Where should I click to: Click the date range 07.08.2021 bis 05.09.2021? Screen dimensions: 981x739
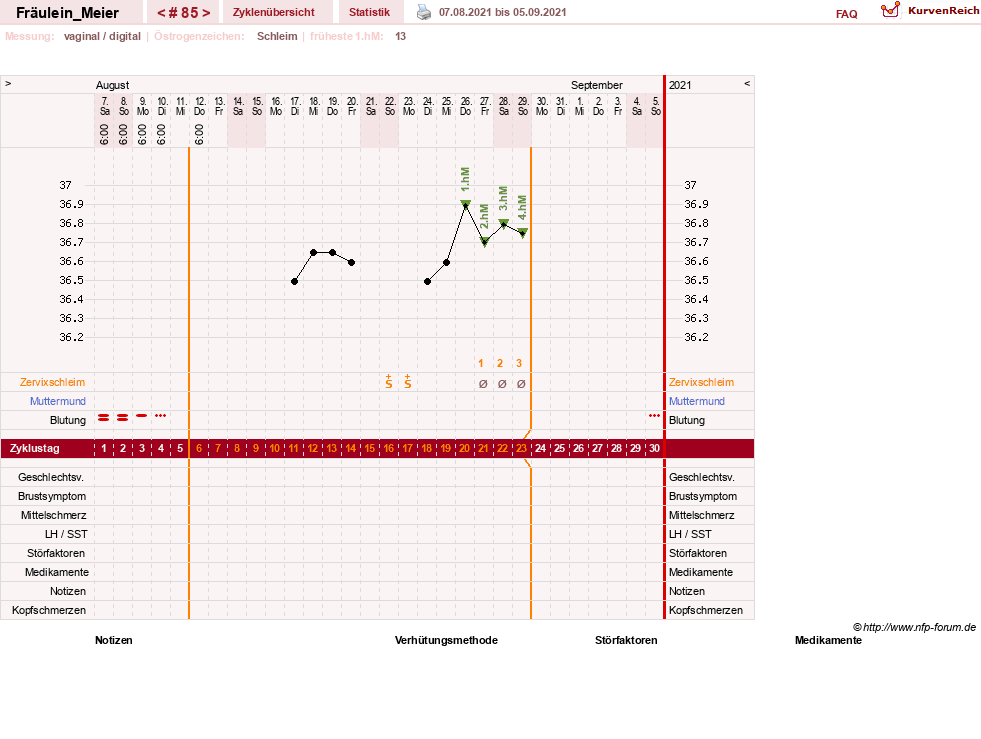point(502,13)
